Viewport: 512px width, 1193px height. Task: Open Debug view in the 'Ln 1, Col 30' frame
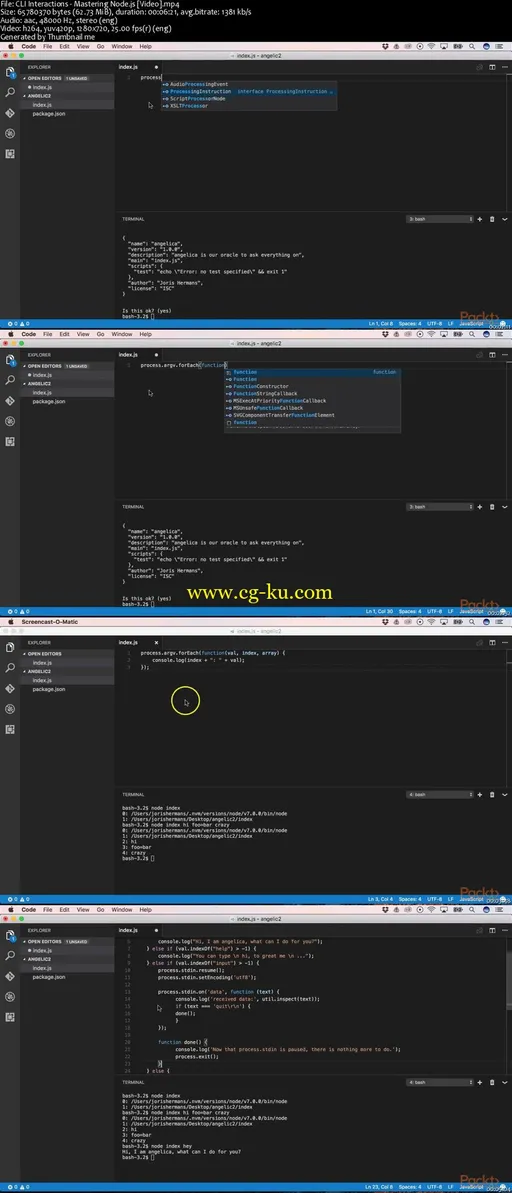coord(10,421)
